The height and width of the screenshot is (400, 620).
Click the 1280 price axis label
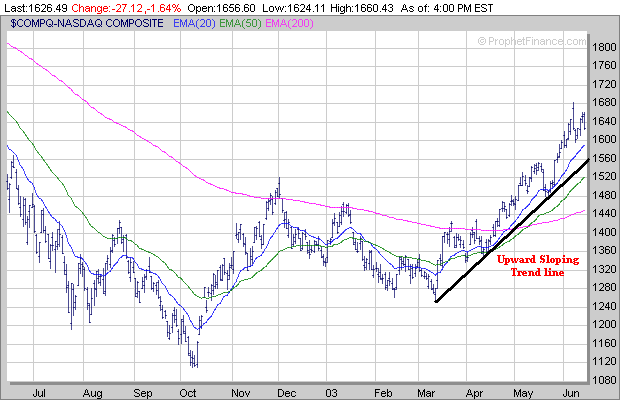pos(604,287)
